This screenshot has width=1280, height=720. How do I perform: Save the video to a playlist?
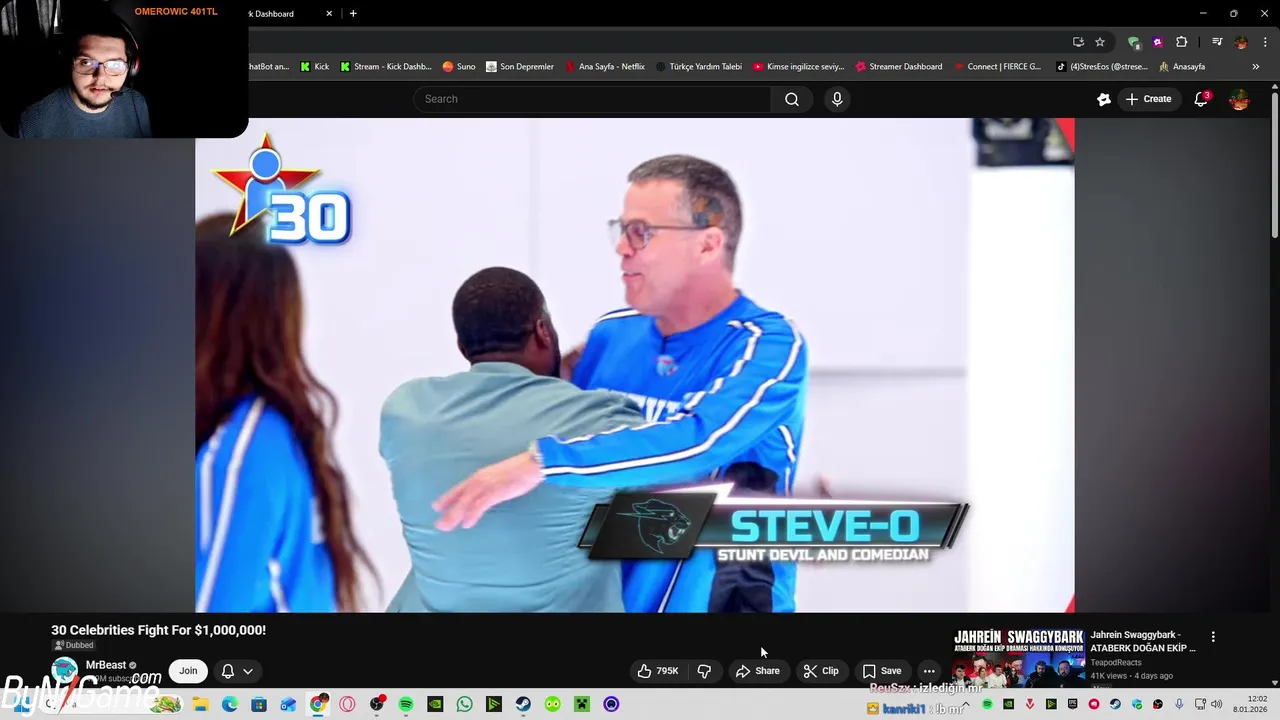click(x=881, y=671)
